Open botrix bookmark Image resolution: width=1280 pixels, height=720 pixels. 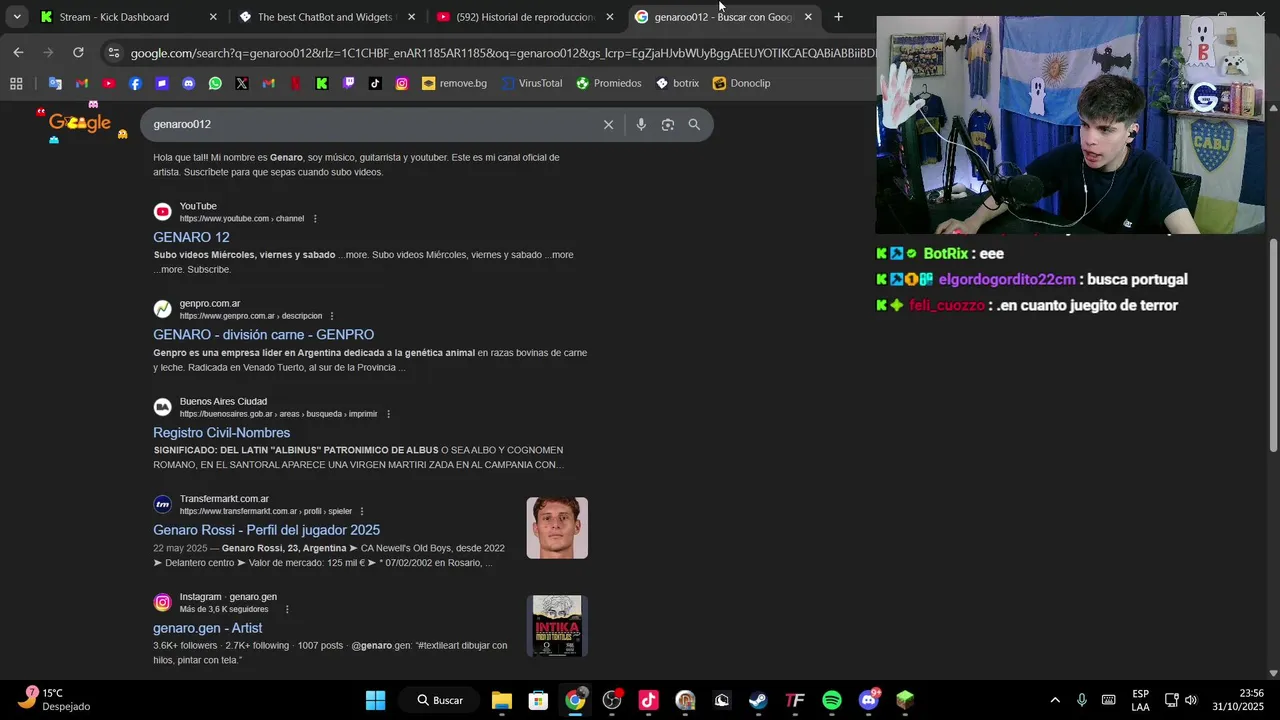(x=677, y=83)
